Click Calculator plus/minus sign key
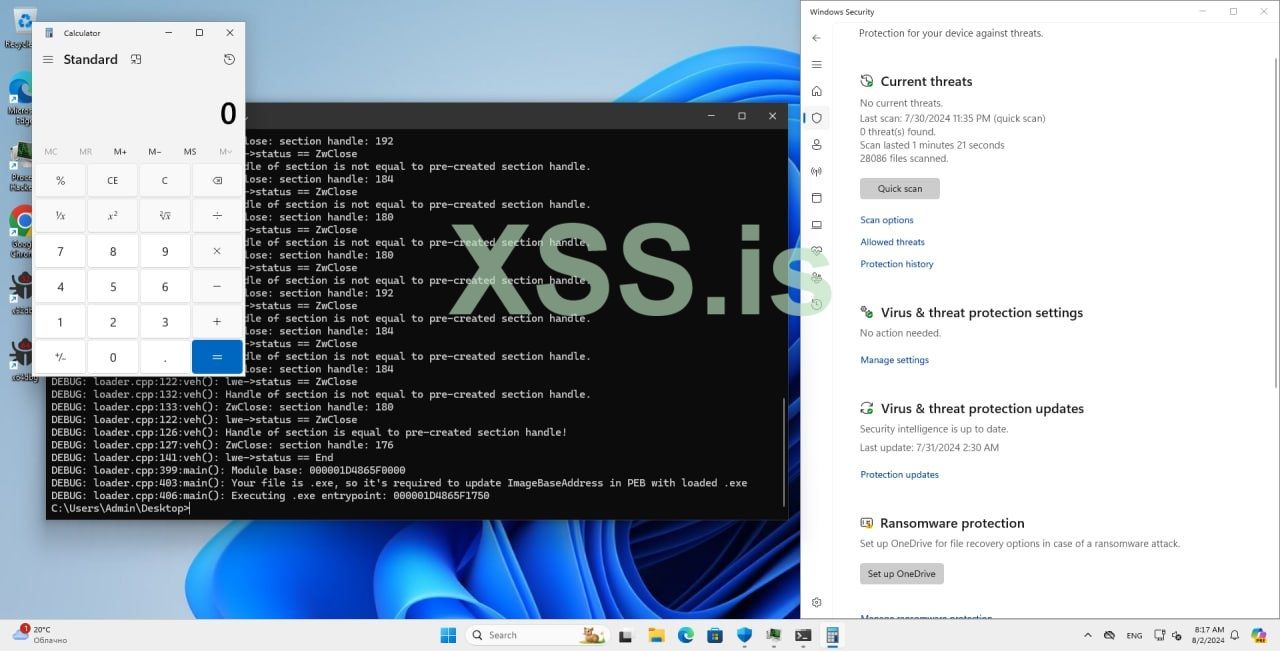 click(60, 357)
